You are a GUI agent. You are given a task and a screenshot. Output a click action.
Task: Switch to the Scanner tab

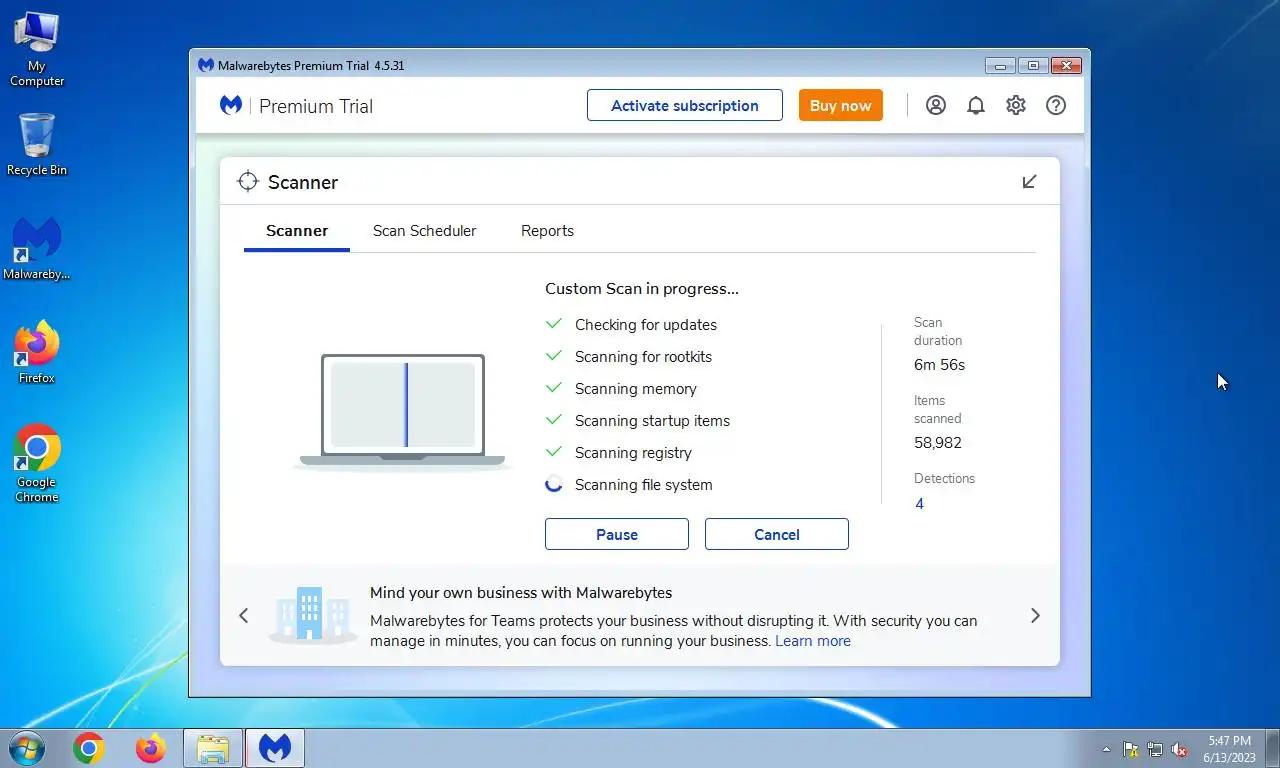point(297,231)
